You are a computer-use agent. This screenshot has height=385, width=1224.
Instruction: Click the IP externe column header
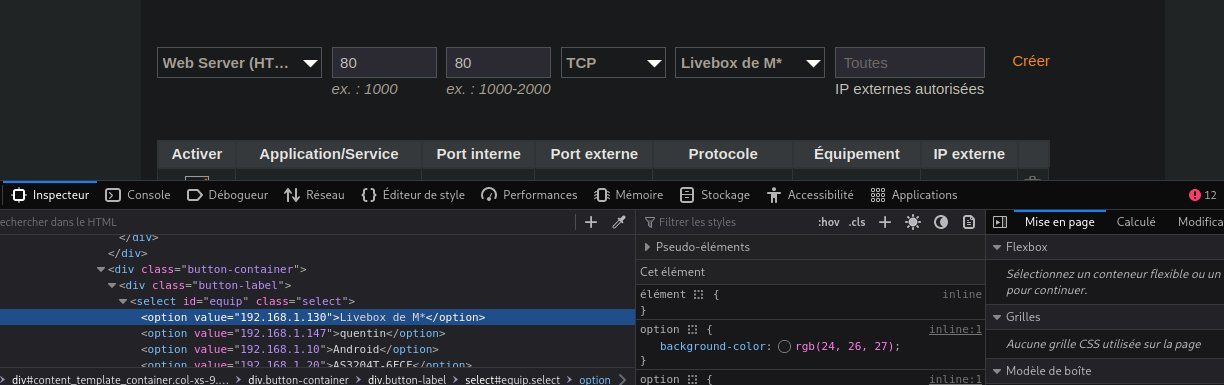pos(969,154)
